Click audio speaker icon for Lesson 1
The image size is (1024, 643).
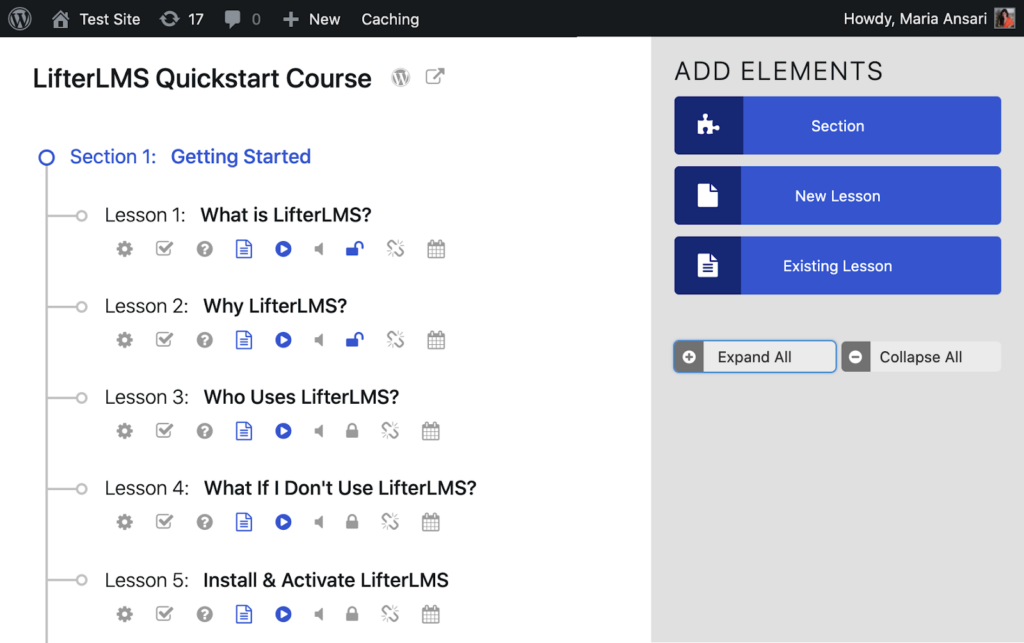pos(319,249)
